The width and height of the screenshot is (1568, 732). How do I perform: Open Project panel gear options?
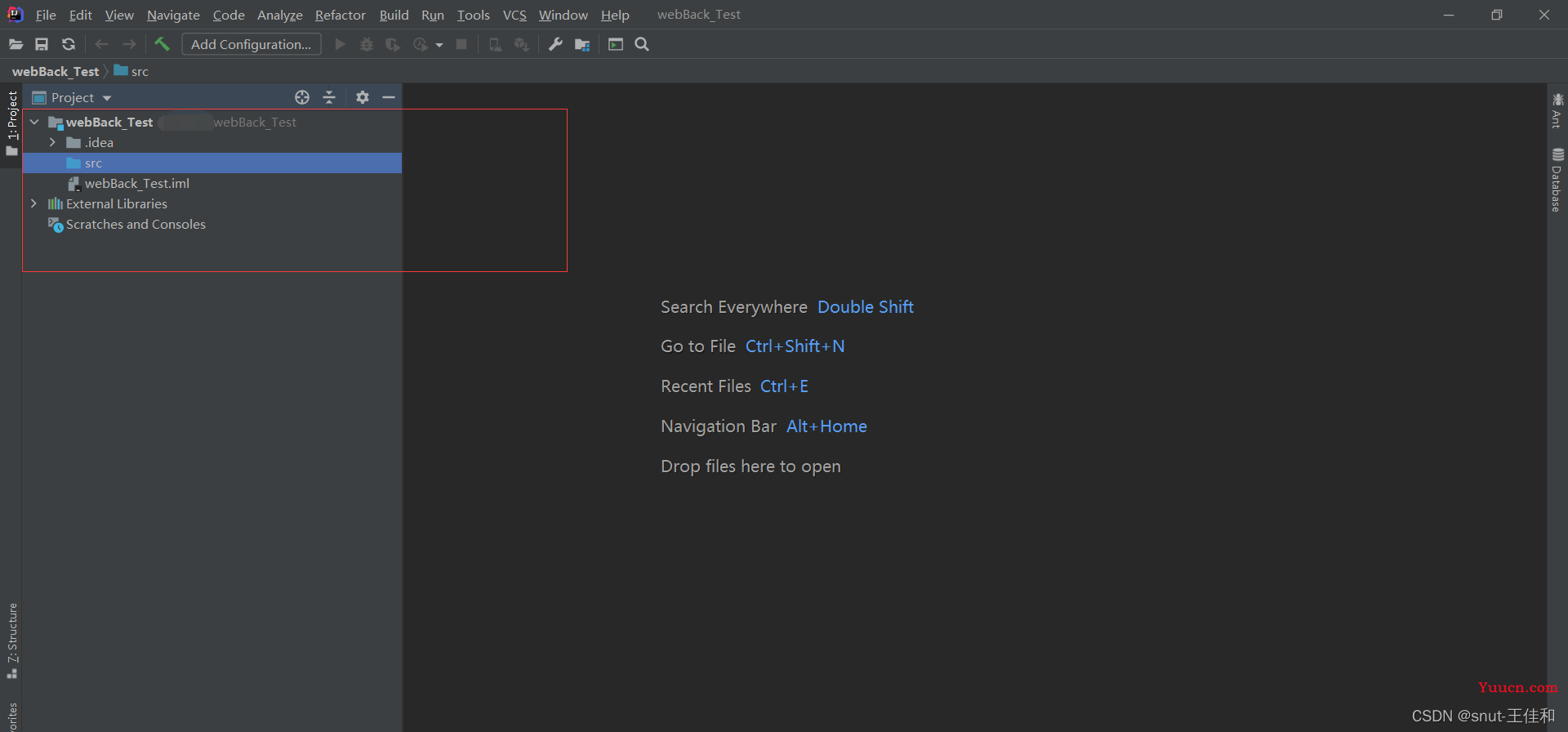point(363,97)
